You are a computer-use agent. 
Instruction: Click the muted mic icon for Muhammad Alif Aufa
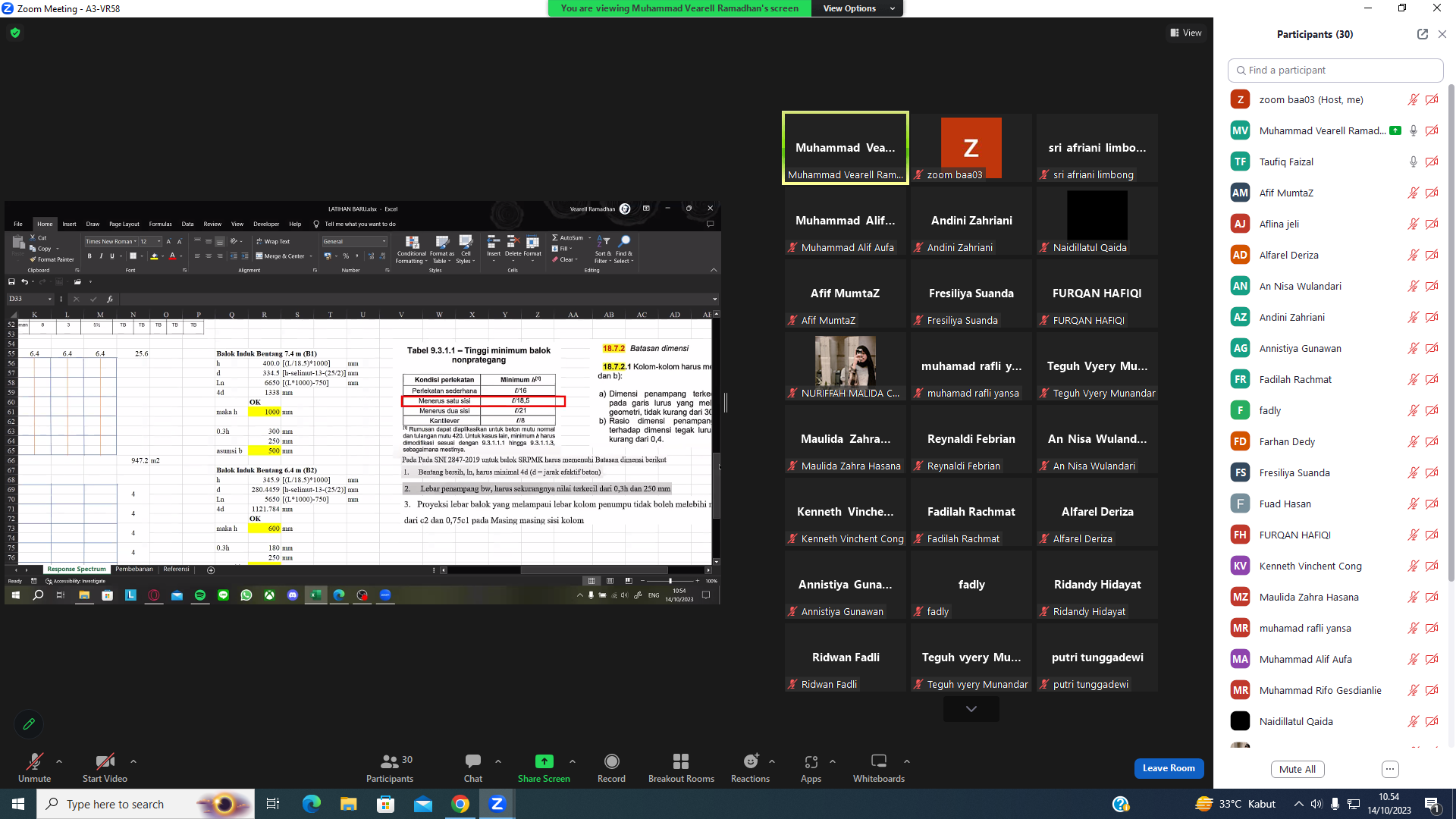tap(1413, 659)
